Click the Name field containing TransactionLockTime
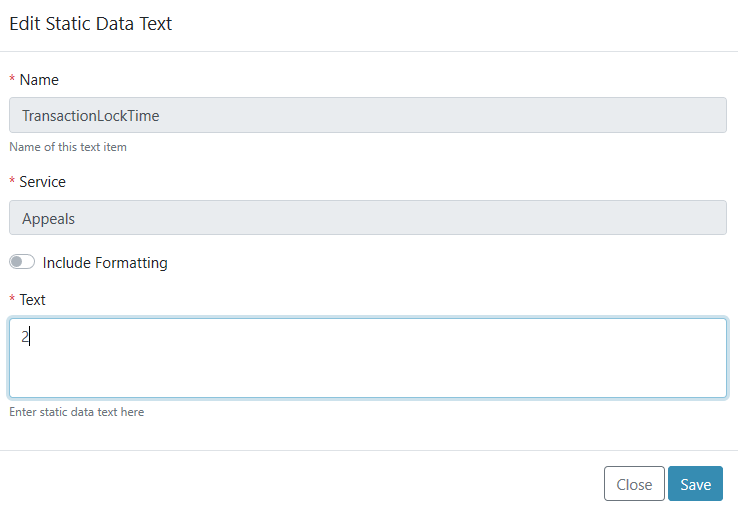This screenshot has width=738, height=518. (368, 115)
